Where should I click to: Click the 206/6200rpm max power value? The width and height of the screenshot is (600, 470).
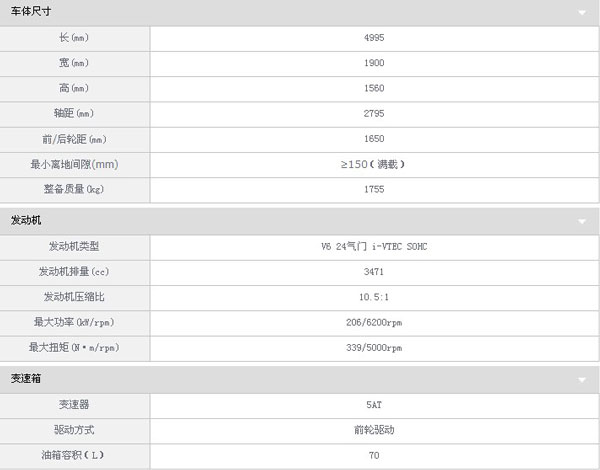point(374,323)
